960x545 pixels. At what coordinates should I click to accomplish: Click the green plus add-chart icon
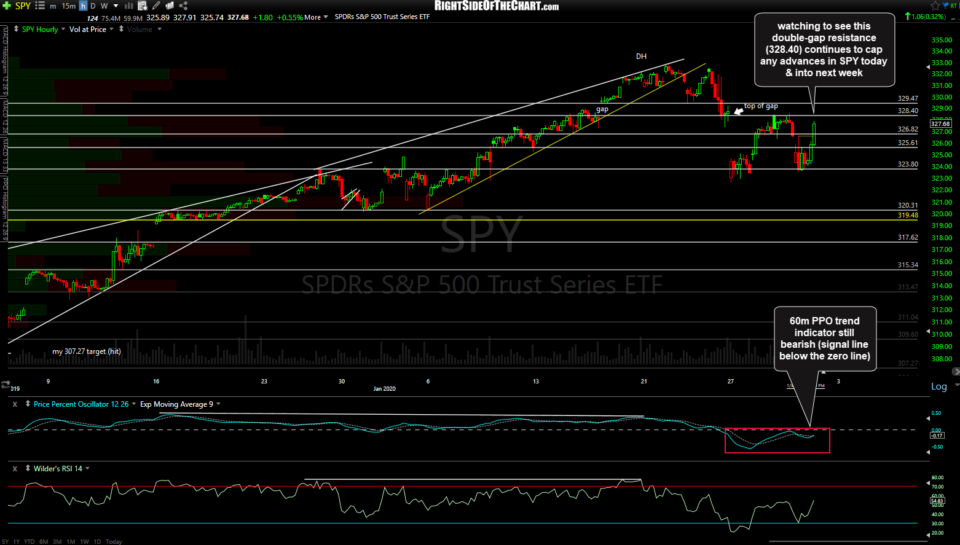pyautogui.click(x=6, y=6)
